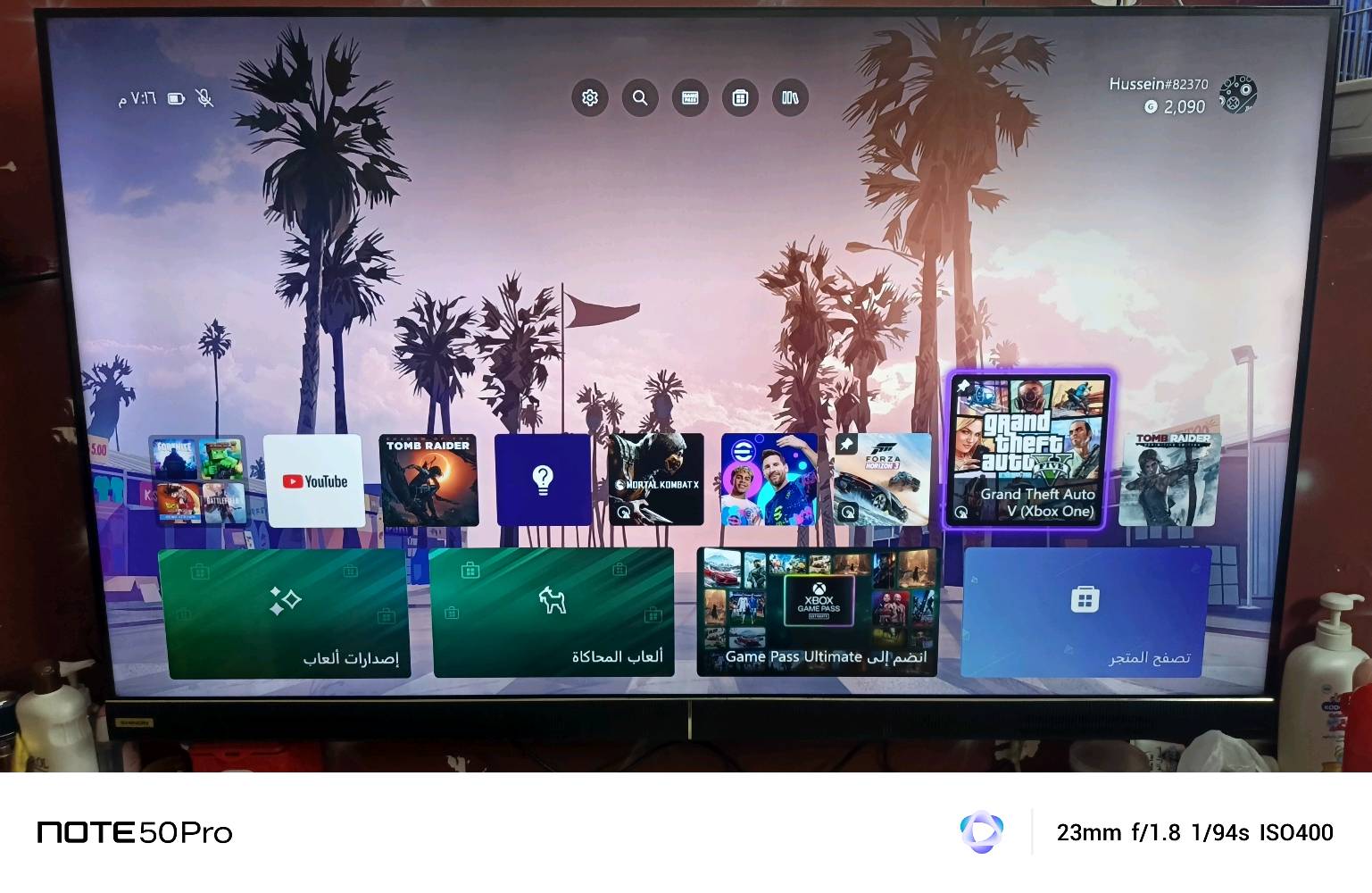
Task: Open the Search magnifier icon
Action: coord(640,97)
